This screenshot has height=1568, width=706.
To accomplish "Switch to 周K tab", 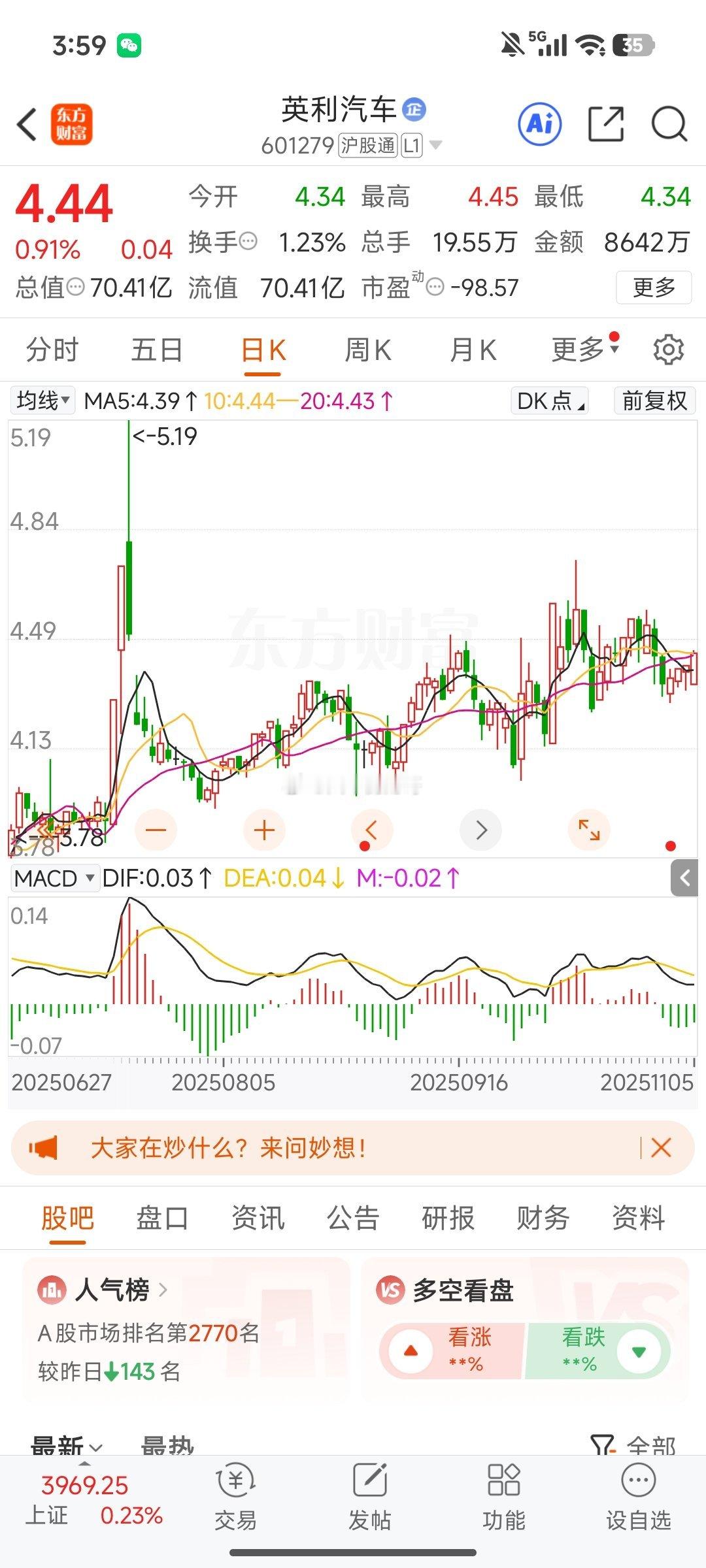I will coord(368,350).
